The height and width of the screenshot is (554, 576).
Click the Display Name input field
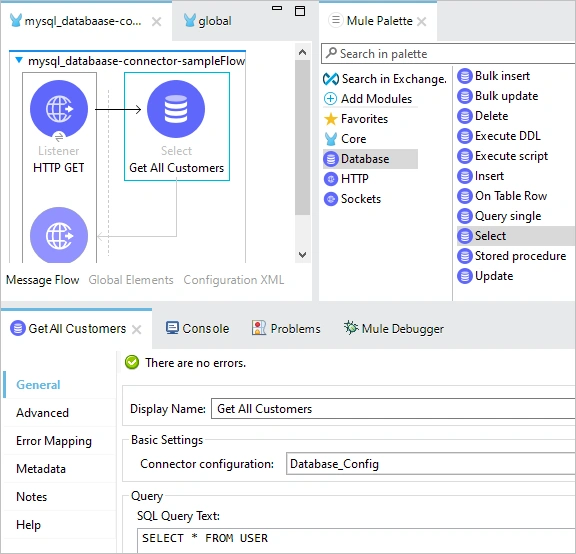tap(393, 409)
